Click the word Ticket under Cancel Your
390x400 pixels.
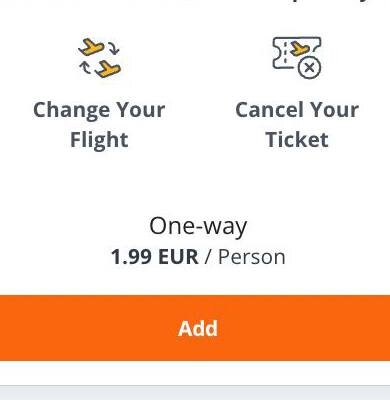(x=297, y=139)
